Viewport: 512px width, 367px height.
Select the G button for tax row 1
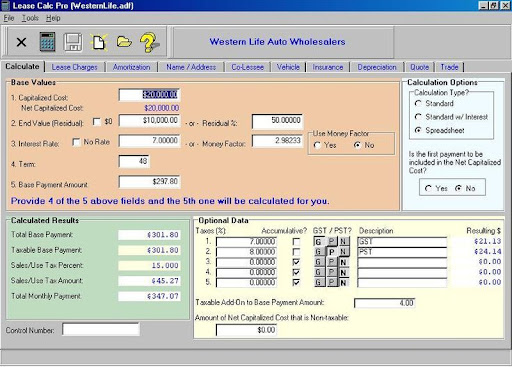pos(318,241)
